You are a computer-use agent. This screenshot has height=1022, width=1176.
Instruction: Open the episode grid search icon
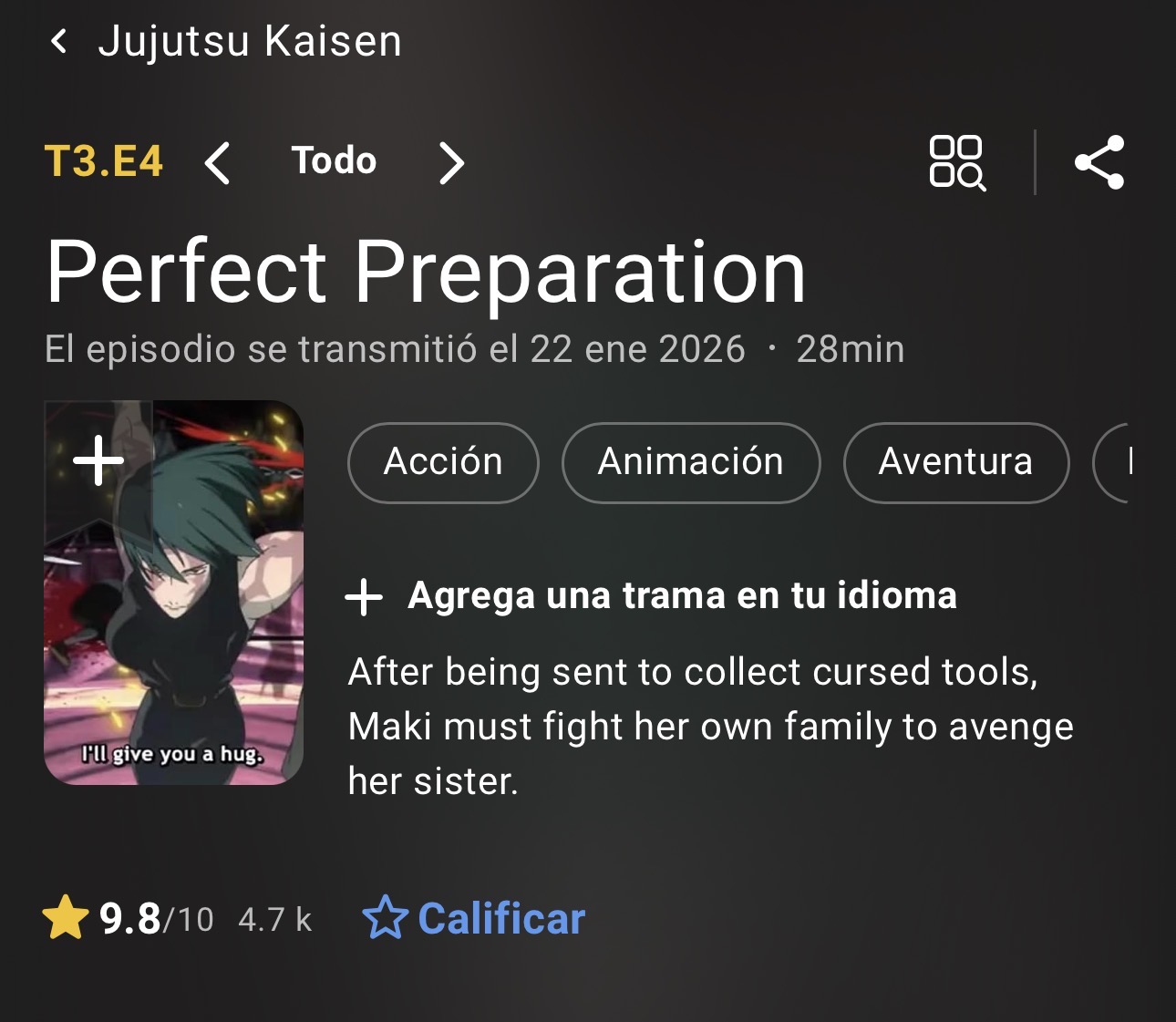pyautogui.click(x=957, y=163)
